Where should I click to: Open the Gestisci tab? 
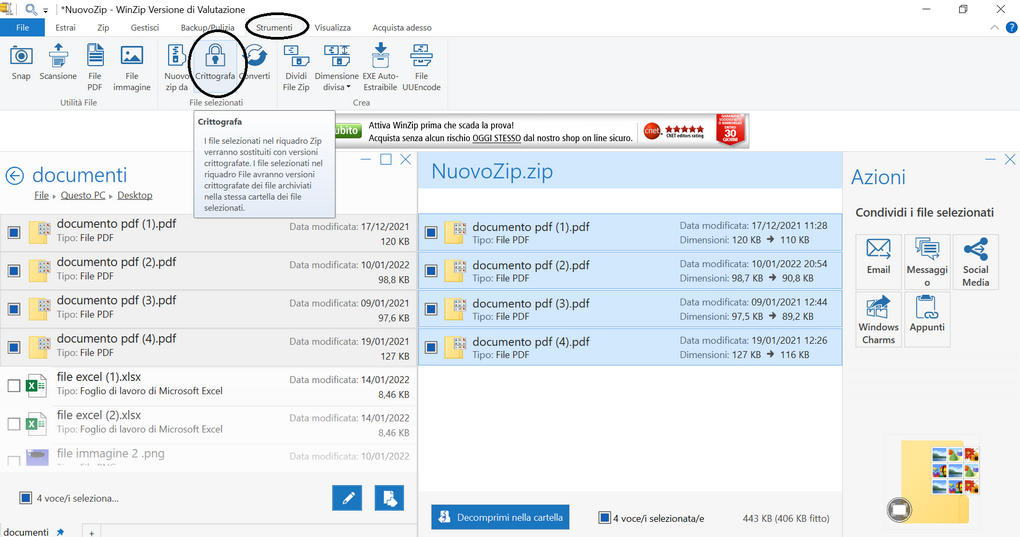click(144, 27)
